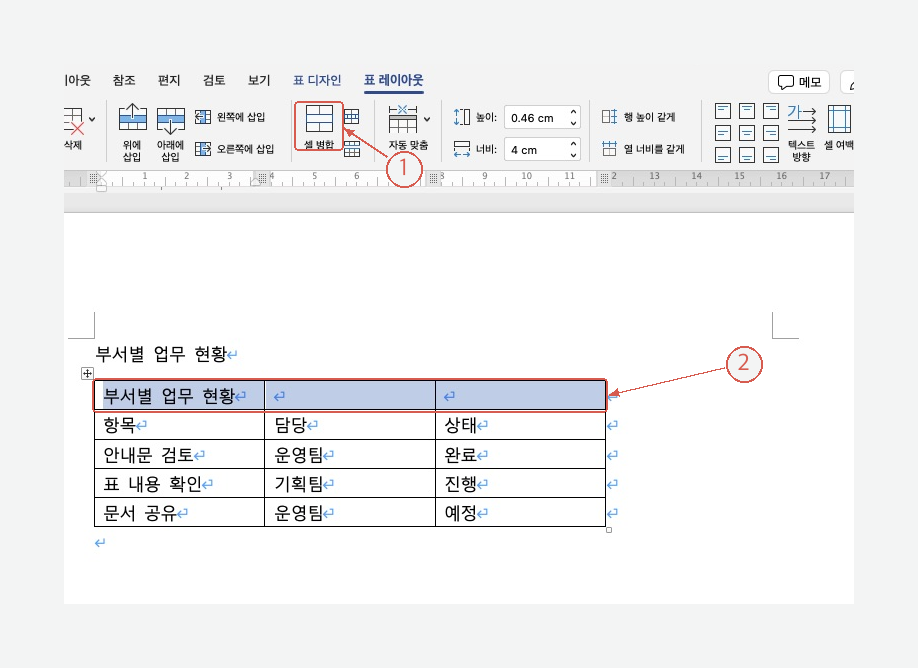Click the 너비 column width icon
Screen dimensions: 918x668
461,149
